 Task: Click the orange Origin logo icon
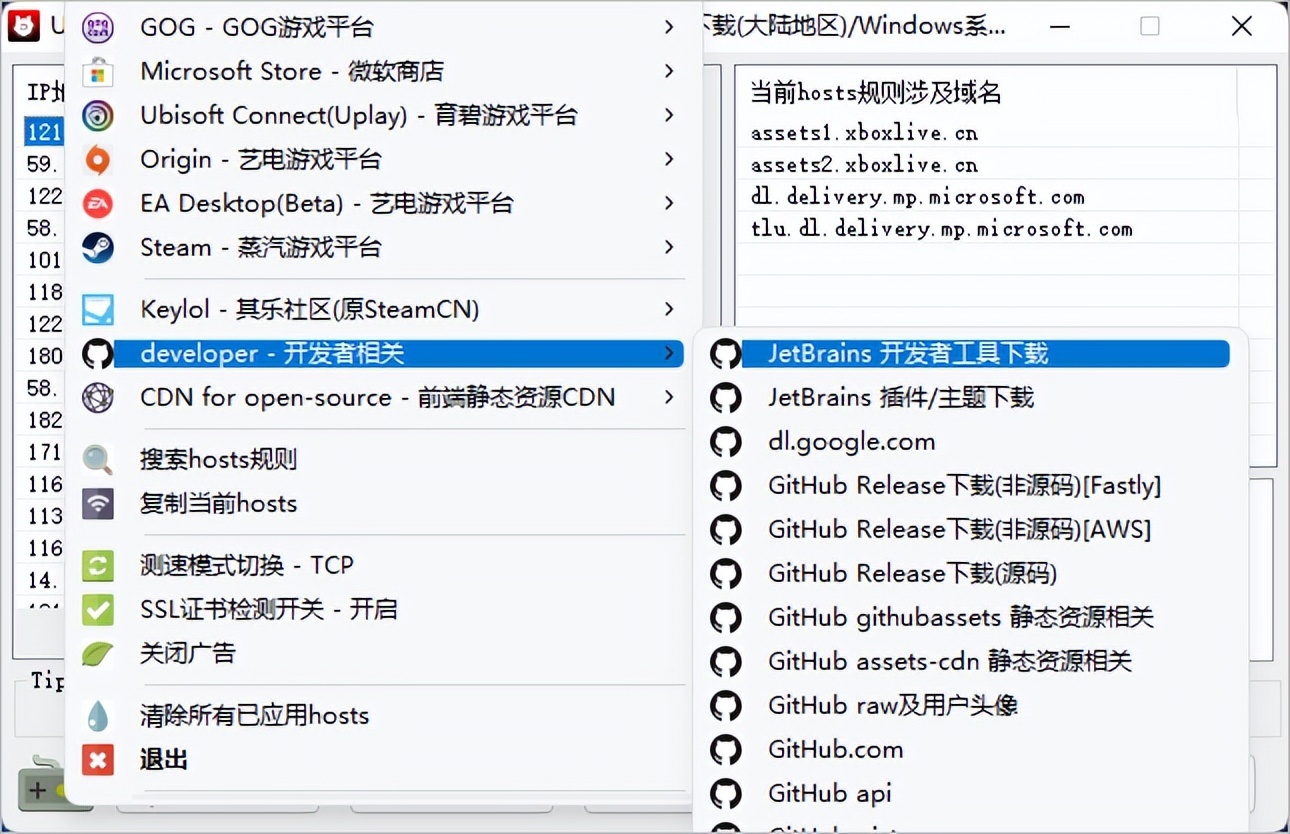(x=97, y=160)
